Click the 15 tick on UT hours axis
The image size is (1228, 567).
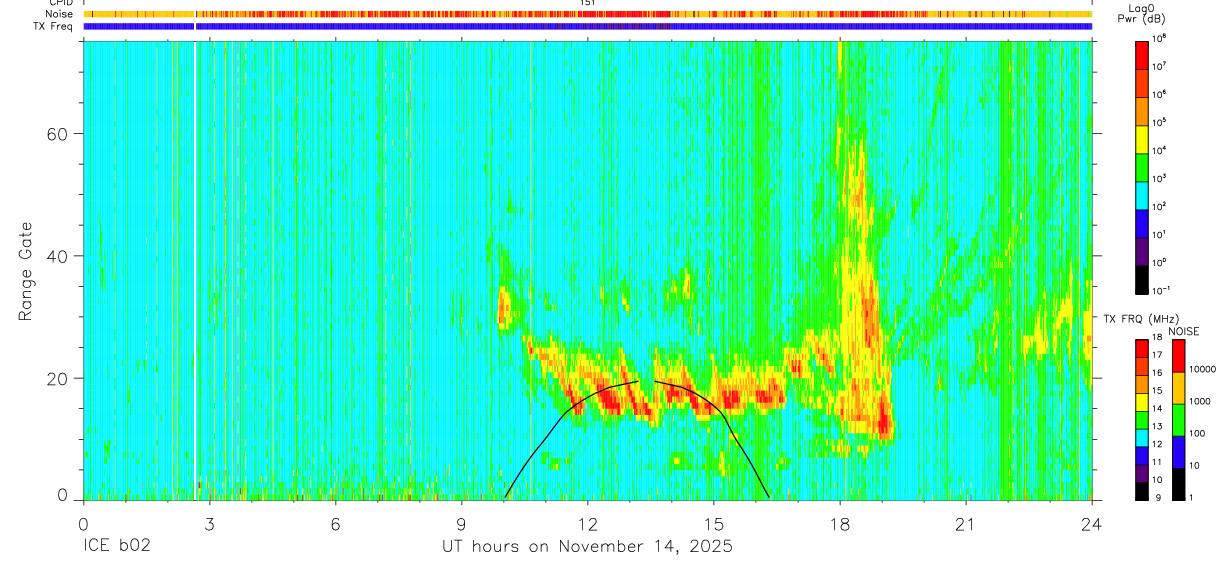714,524
